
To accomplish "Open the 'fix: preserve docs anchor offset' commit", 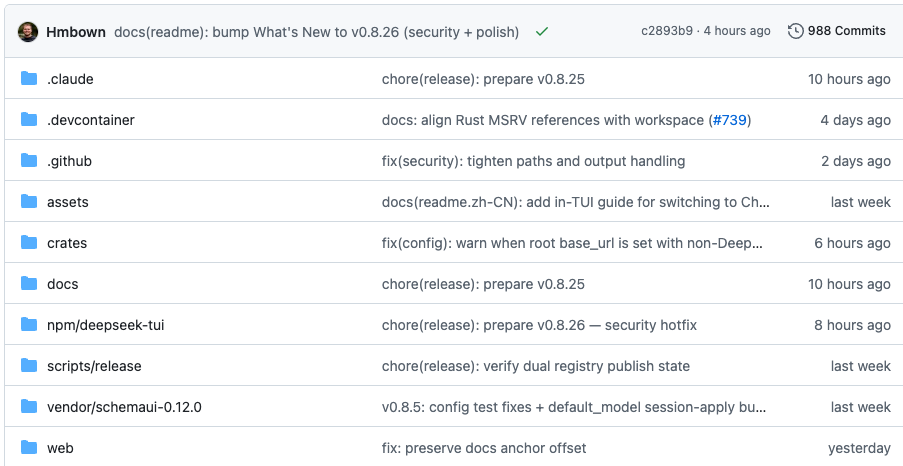I will pos(484,448).
